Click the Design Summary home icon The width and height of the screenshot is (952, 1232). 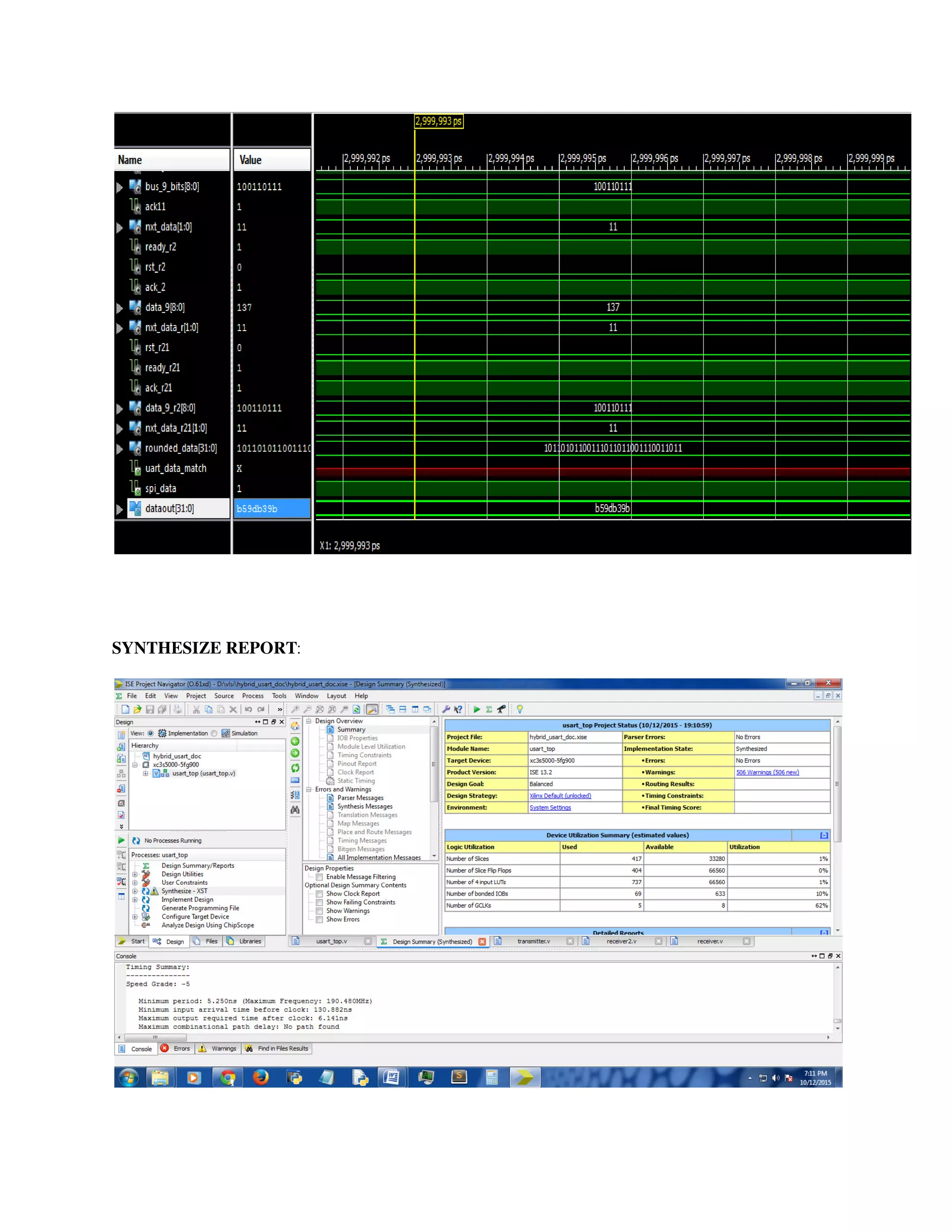tap(295, 726)
